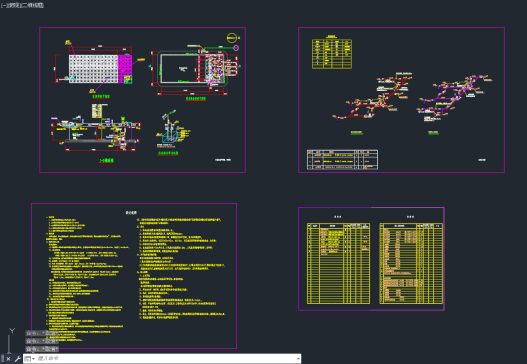527x364 pixels.
Task: Open command line customize wrench menu
Action: pyautogui.click(x=17, y=359)
